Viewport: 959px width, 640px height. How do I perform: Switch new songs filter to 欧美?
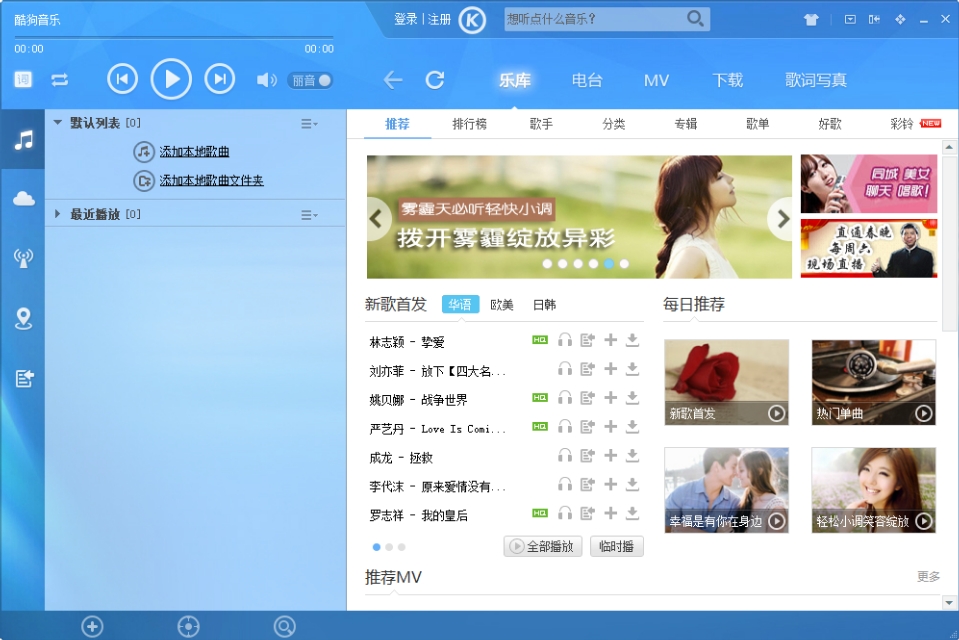[x=503, y=303]
